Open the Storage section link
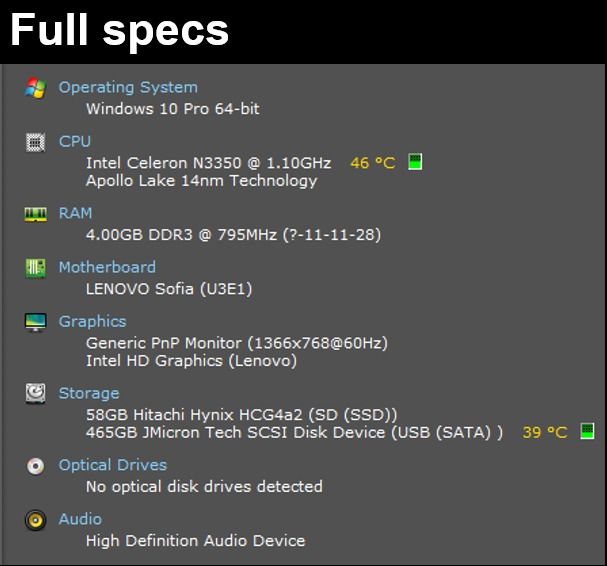The width and height of the screenshot is (607, 566). pos(89,394)
